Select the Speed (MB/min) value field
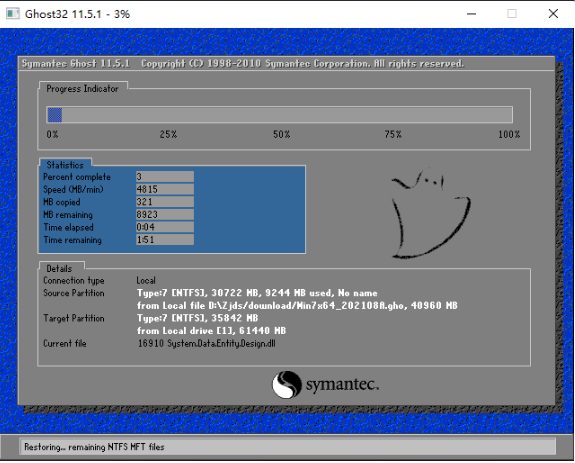The width and height of the screenshot is (575, 463). pos(165,189)
